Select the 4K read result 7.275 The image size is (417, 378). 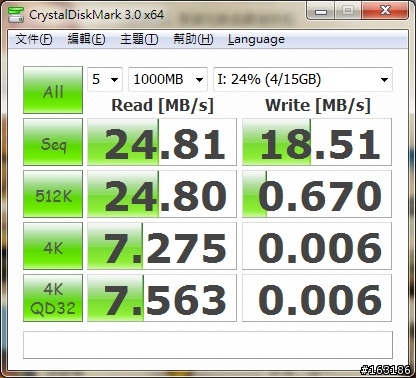pos(162,246)
